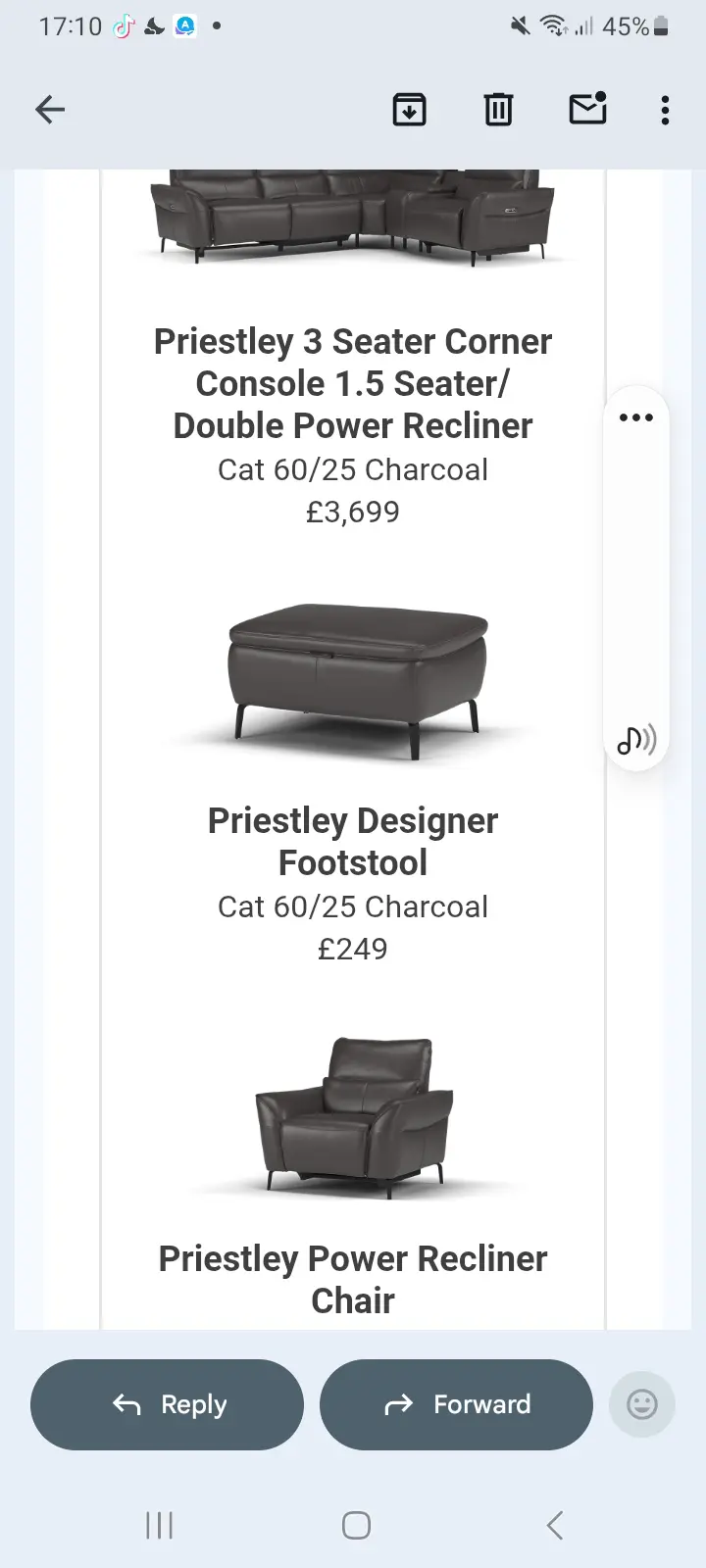This screenshot has height=1568, width=706.
Task: Tap the read-aloud sound icon
Action: click(x=636, y=740)
